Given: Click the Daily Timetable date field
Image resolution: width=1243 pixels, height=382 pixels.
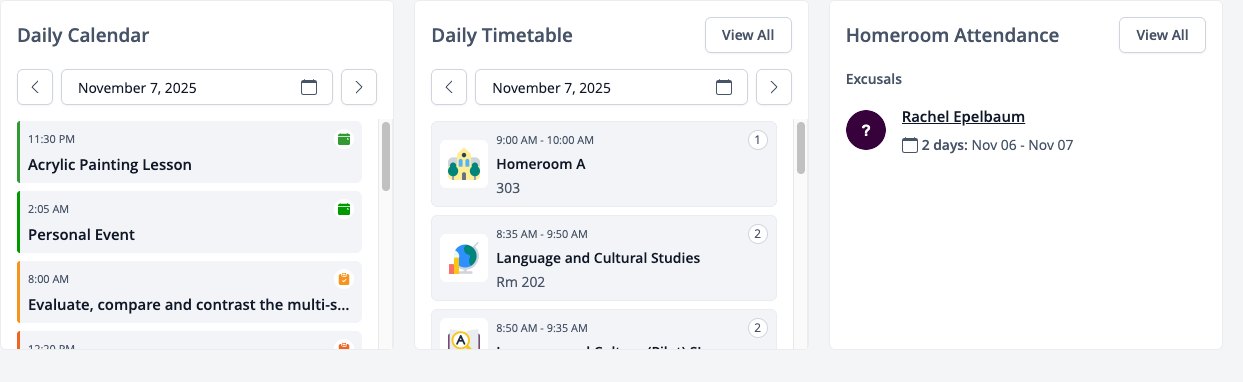Looking at the screenshot, I should (x=611, y=87).
